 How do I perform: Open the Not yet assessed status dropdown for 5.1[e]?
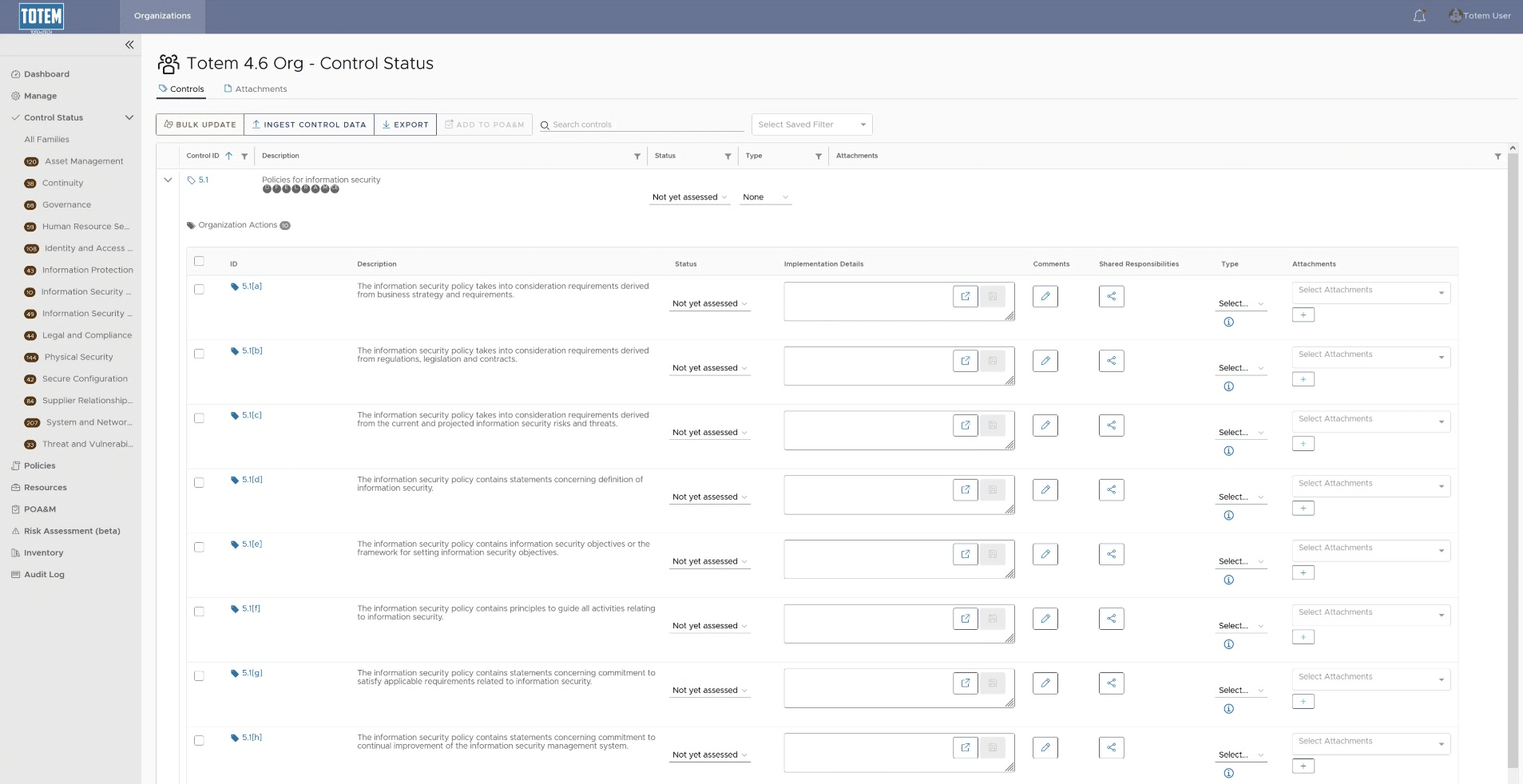708,561
